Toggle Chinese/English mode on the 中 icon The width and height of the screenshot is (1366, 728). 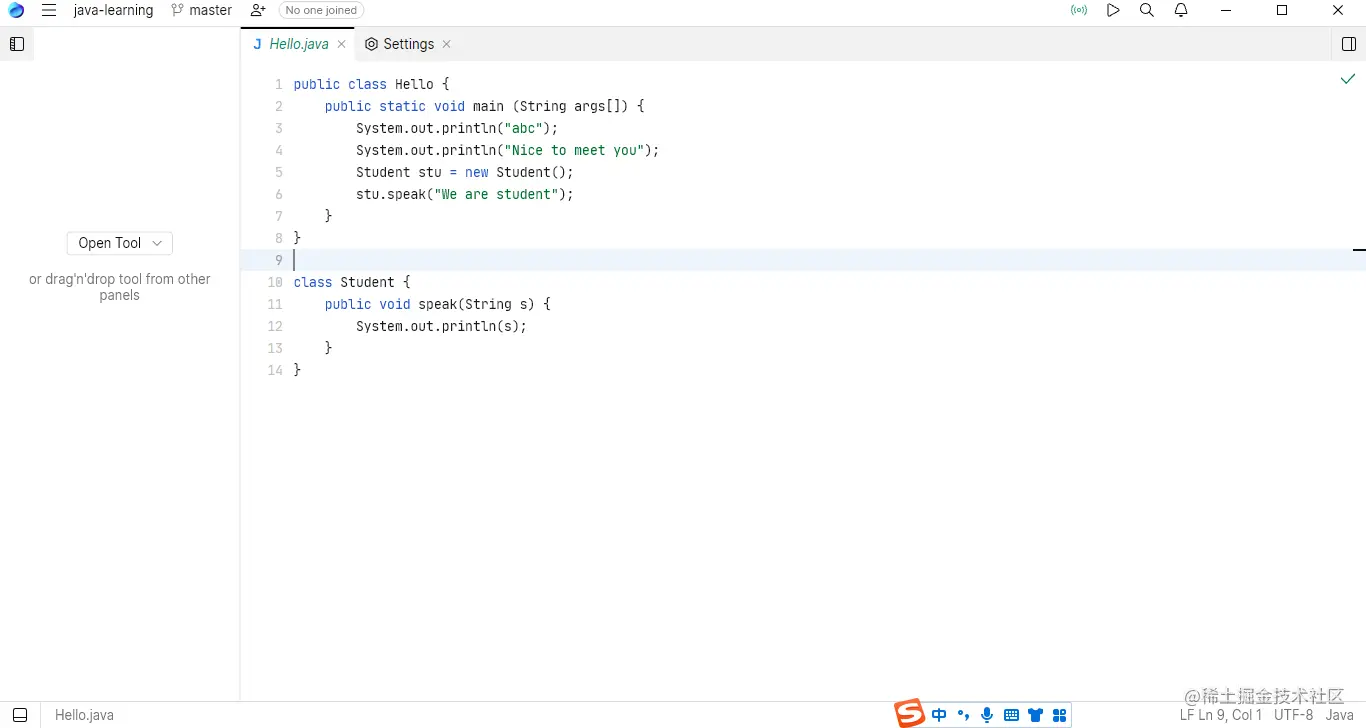pyautogui.click(x=938, y=714)
